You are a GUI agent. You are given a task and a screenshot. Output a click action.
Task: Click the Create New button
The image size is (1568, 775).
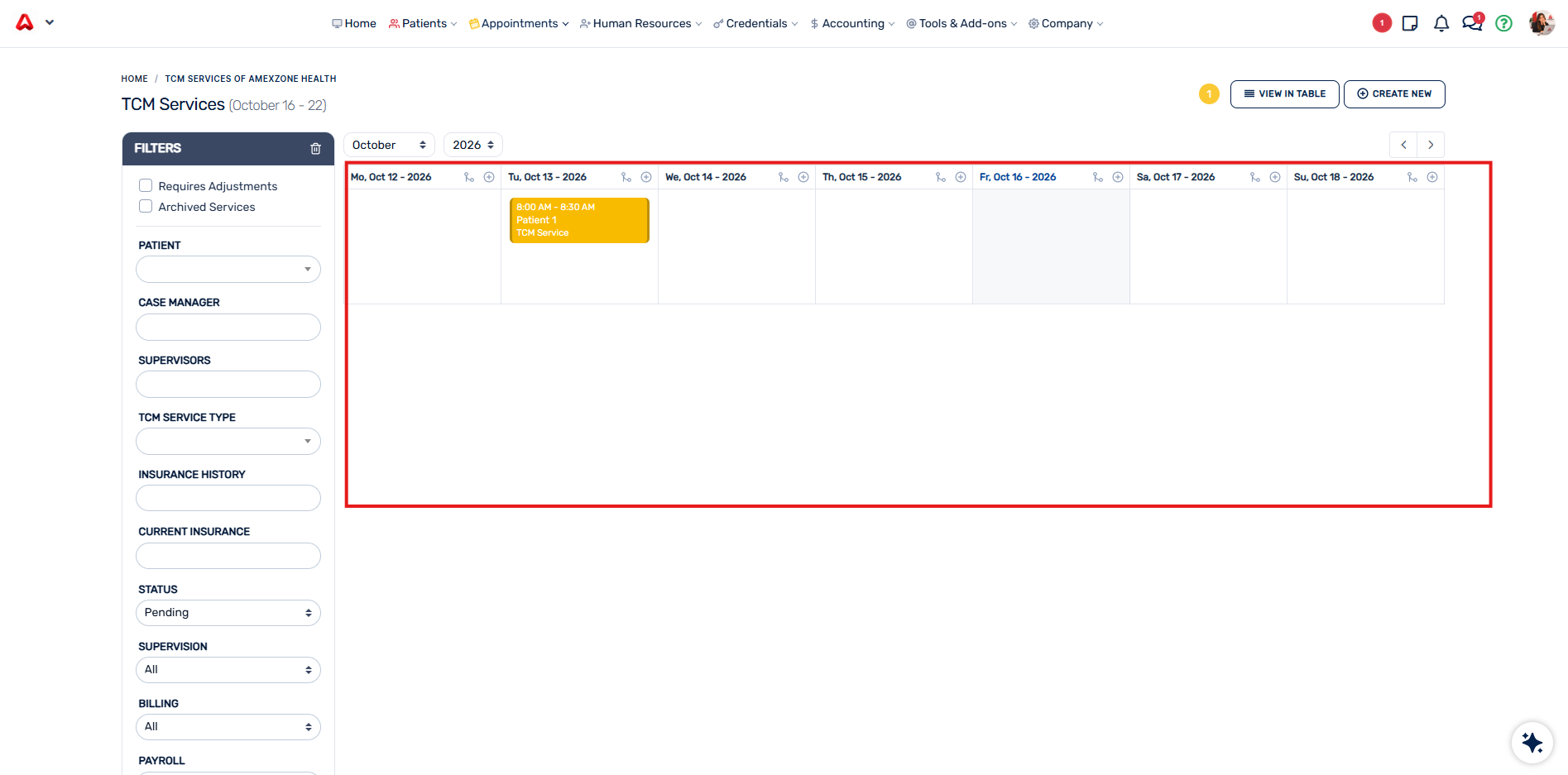click(1394, 94)
